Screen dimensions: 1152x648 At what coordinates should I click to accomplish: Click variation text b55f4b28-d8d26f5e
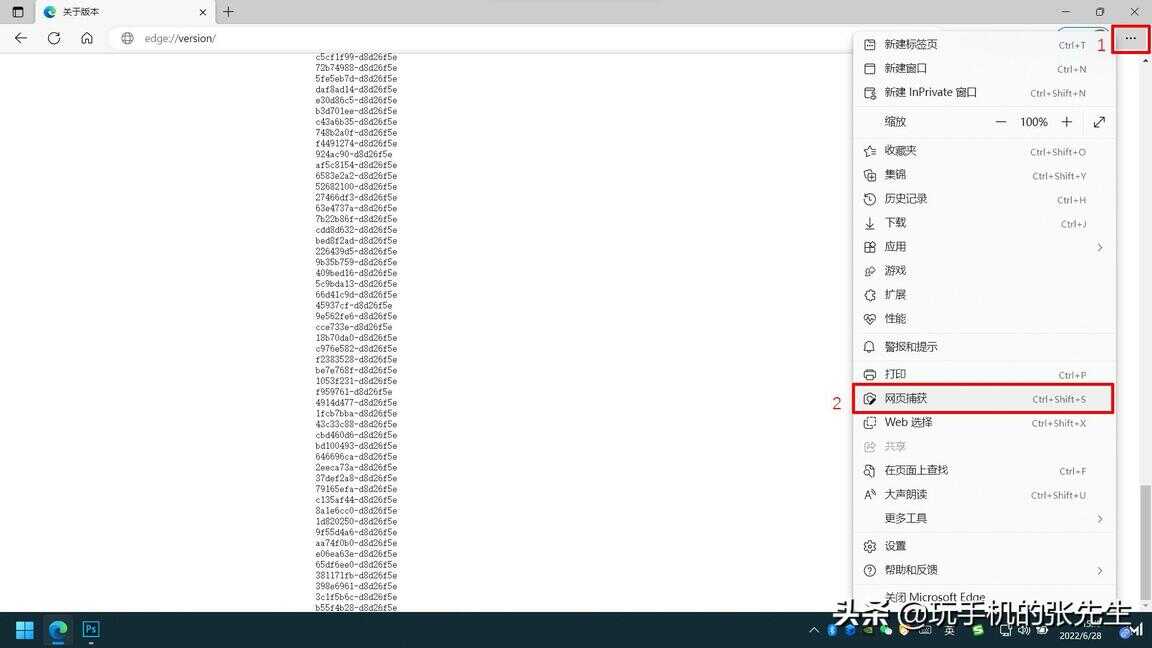(356, 608)
